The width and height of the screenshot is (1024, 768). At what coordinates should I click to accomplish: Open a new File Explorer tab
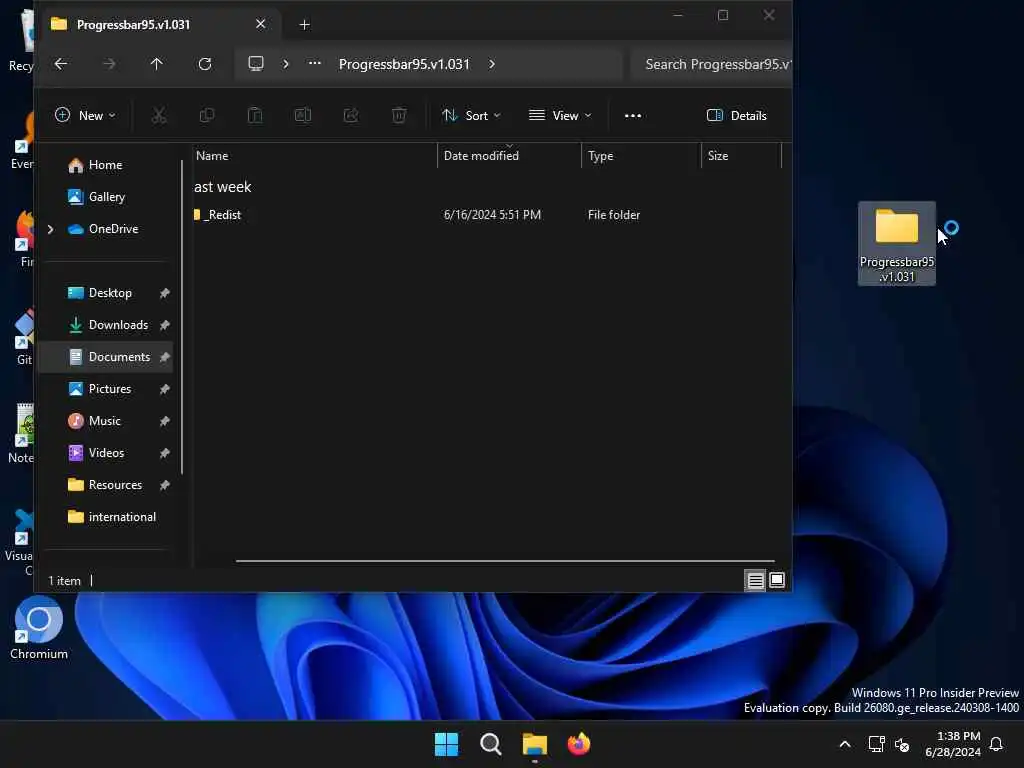point(304,25)
